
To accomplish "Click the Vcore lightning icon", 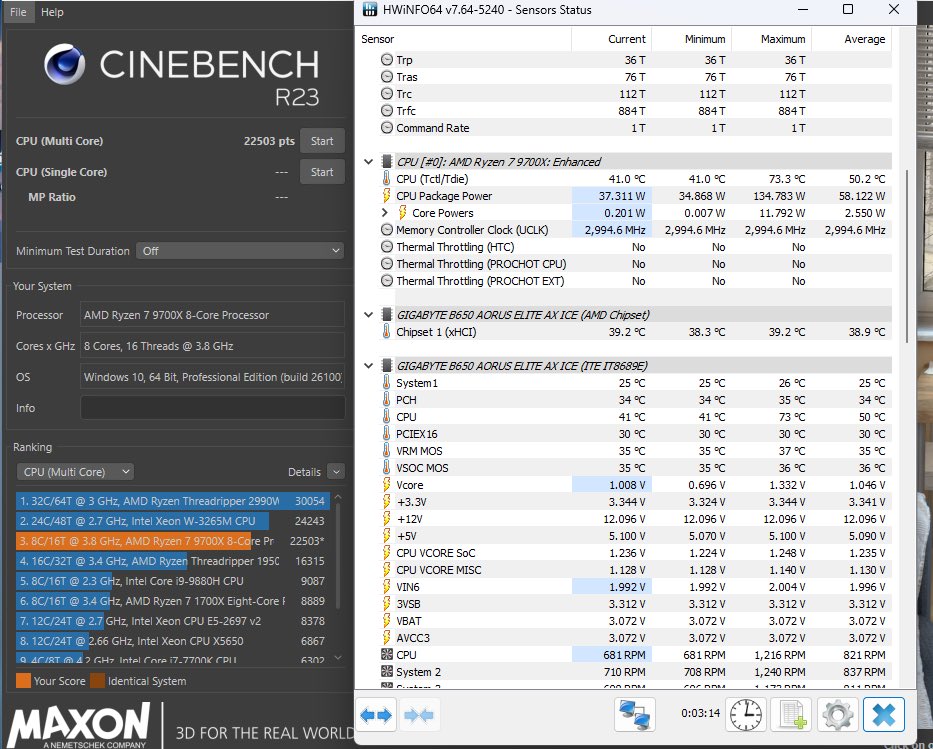I will [387, 485].
